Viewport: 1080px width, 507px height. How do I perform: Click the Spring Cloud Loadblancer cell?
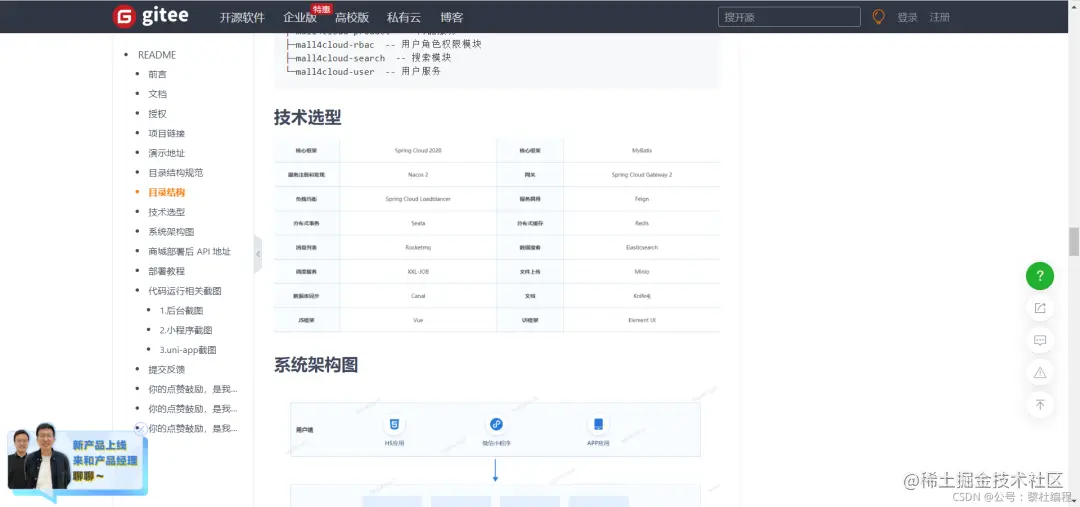(418, 199)
